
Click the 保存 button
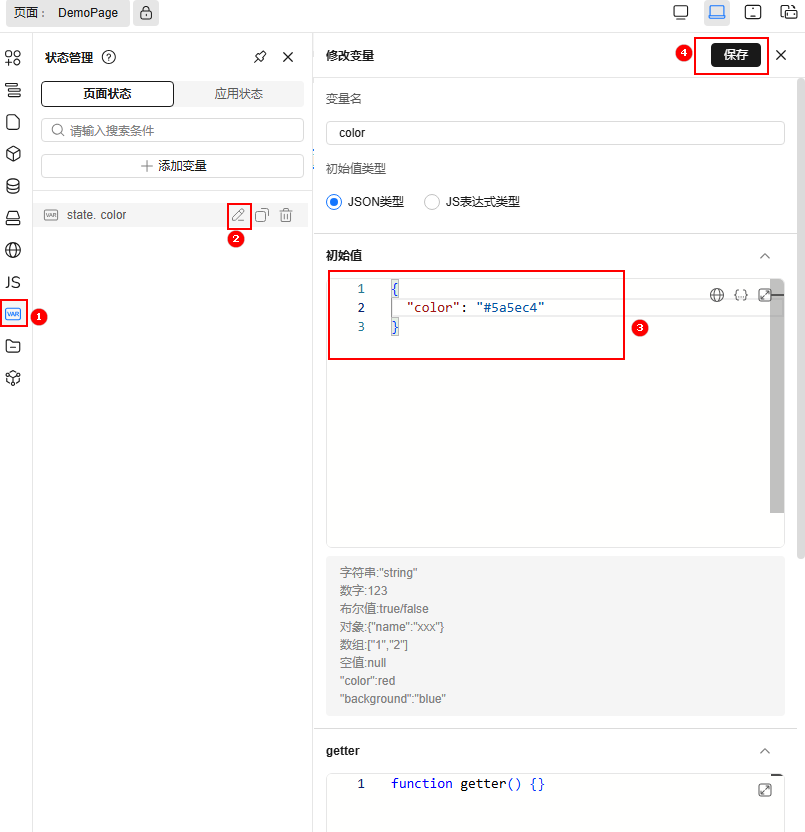pyautogui.click(x=736, y=55)
